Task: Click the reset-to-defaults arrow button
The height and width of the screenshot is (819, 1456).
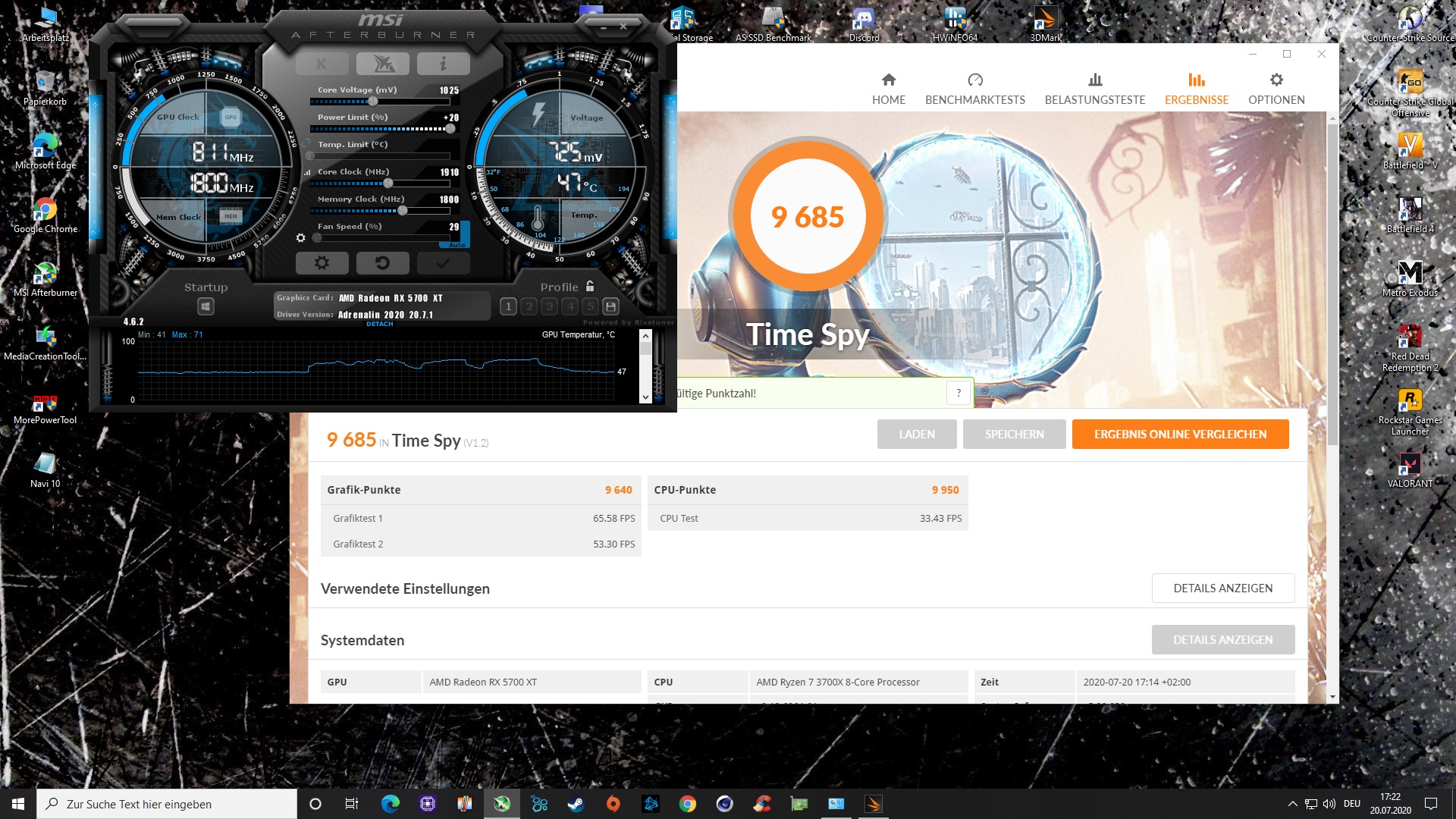Action: [382, 263]
